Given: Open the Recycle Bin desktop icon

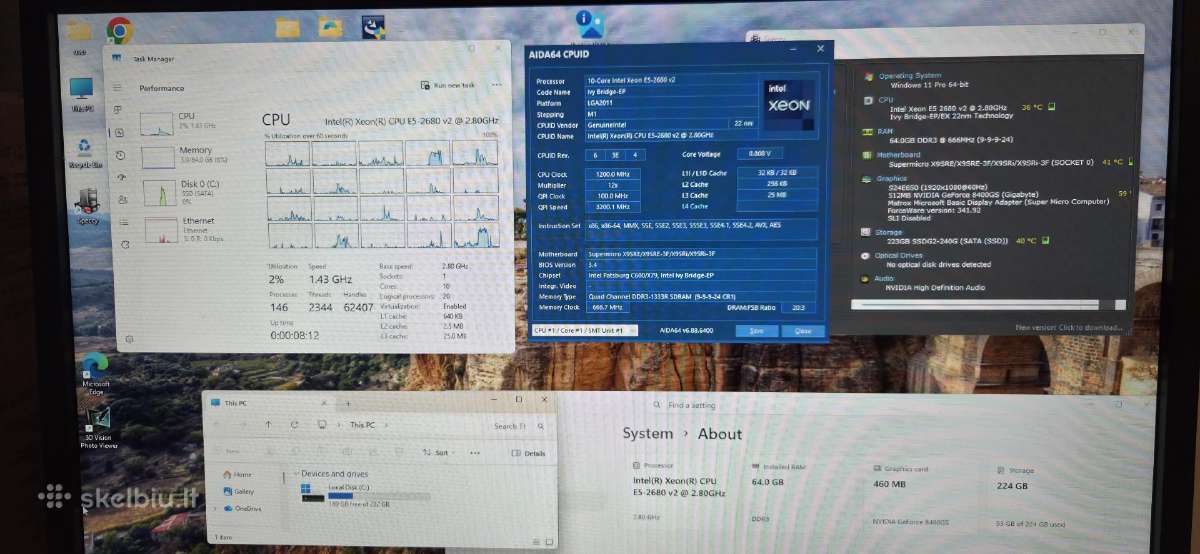Looking at the screenshot, I should tap(83, 152).
